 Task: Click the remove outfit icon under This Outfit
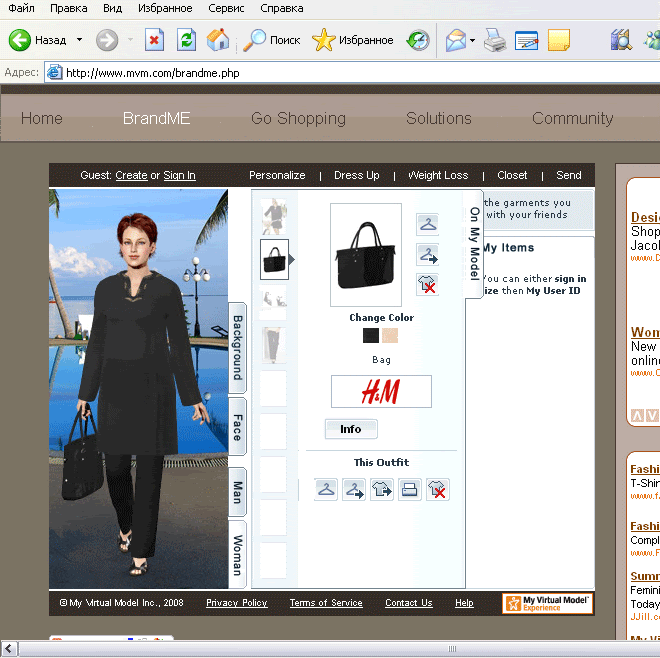click(437, 490)
